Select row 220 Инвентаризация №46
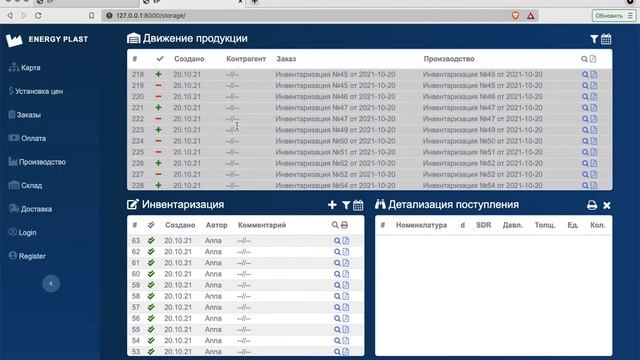 point(369,97)
